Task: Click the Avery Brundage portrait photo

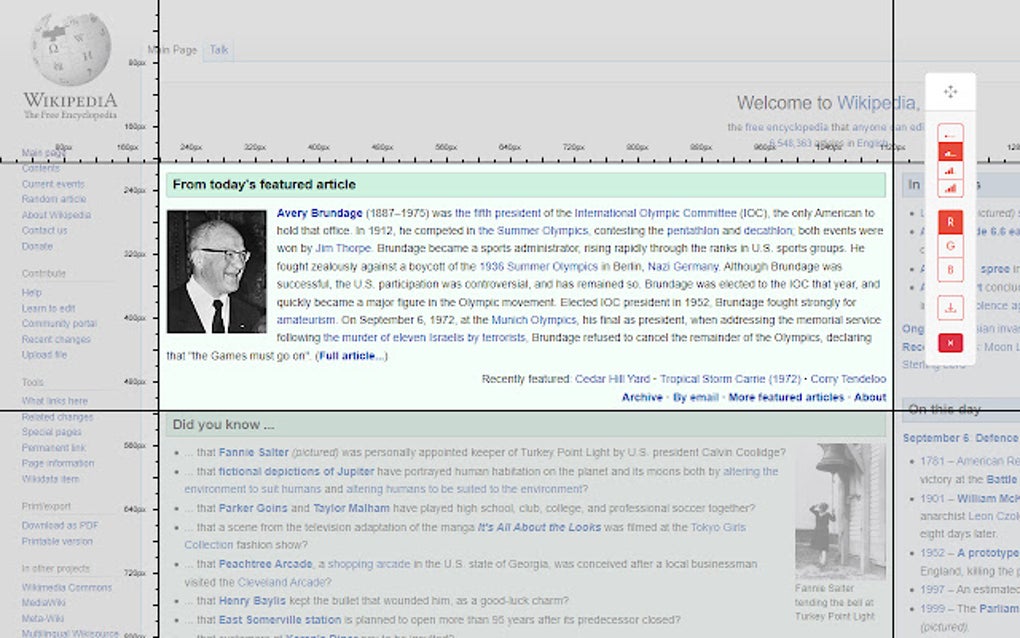Action: [217, 272]
